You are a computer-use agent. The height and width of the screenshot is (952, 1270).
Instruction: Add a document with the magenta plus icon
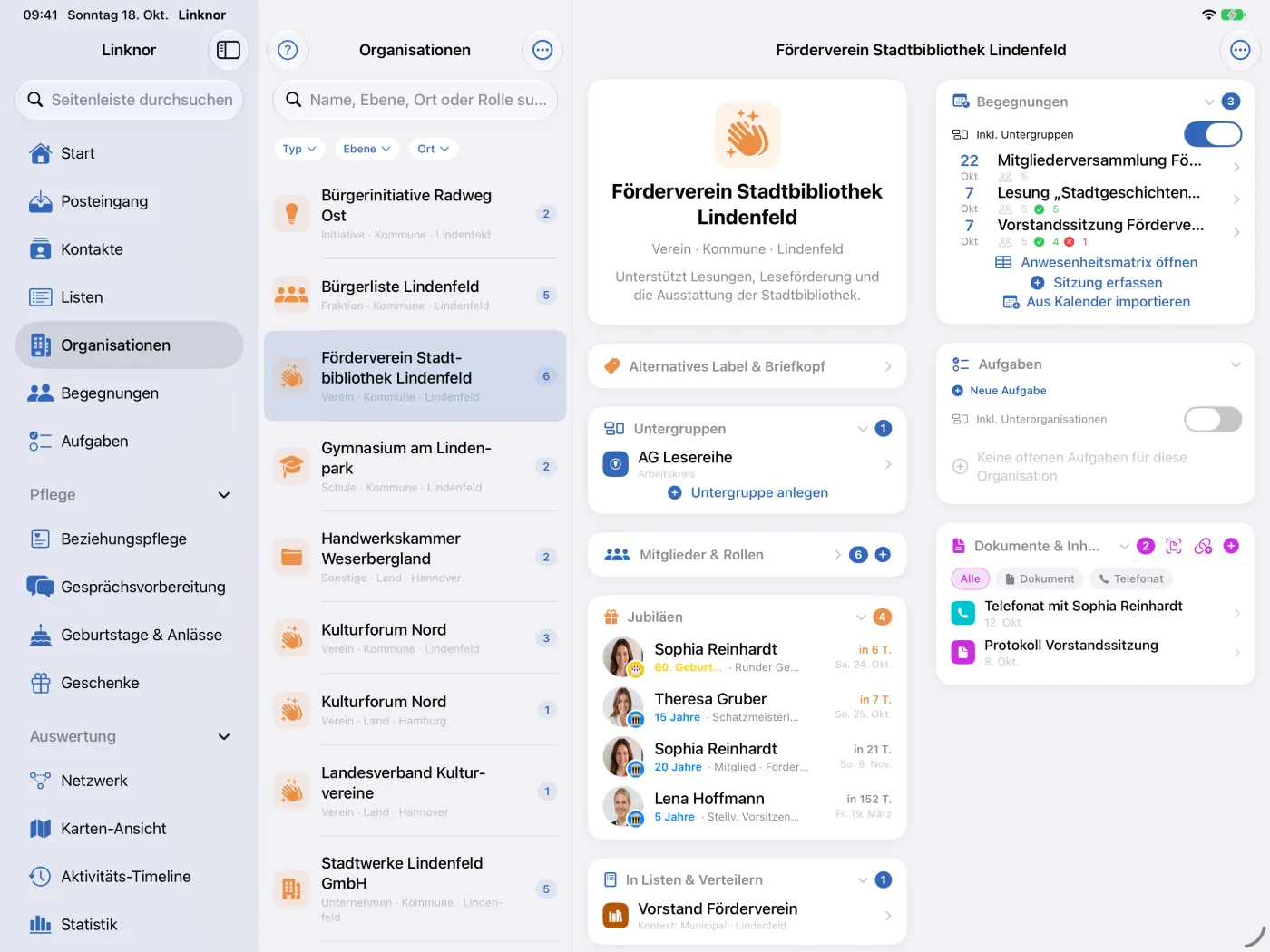(x=1231, y=546)
